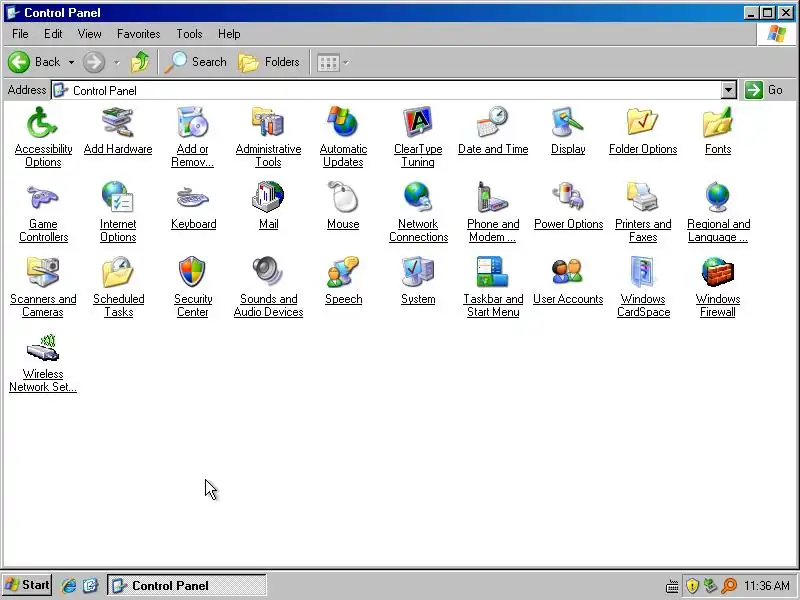Open the Edit menu
This screenshot has height=600, width=800.
[53, 34]
